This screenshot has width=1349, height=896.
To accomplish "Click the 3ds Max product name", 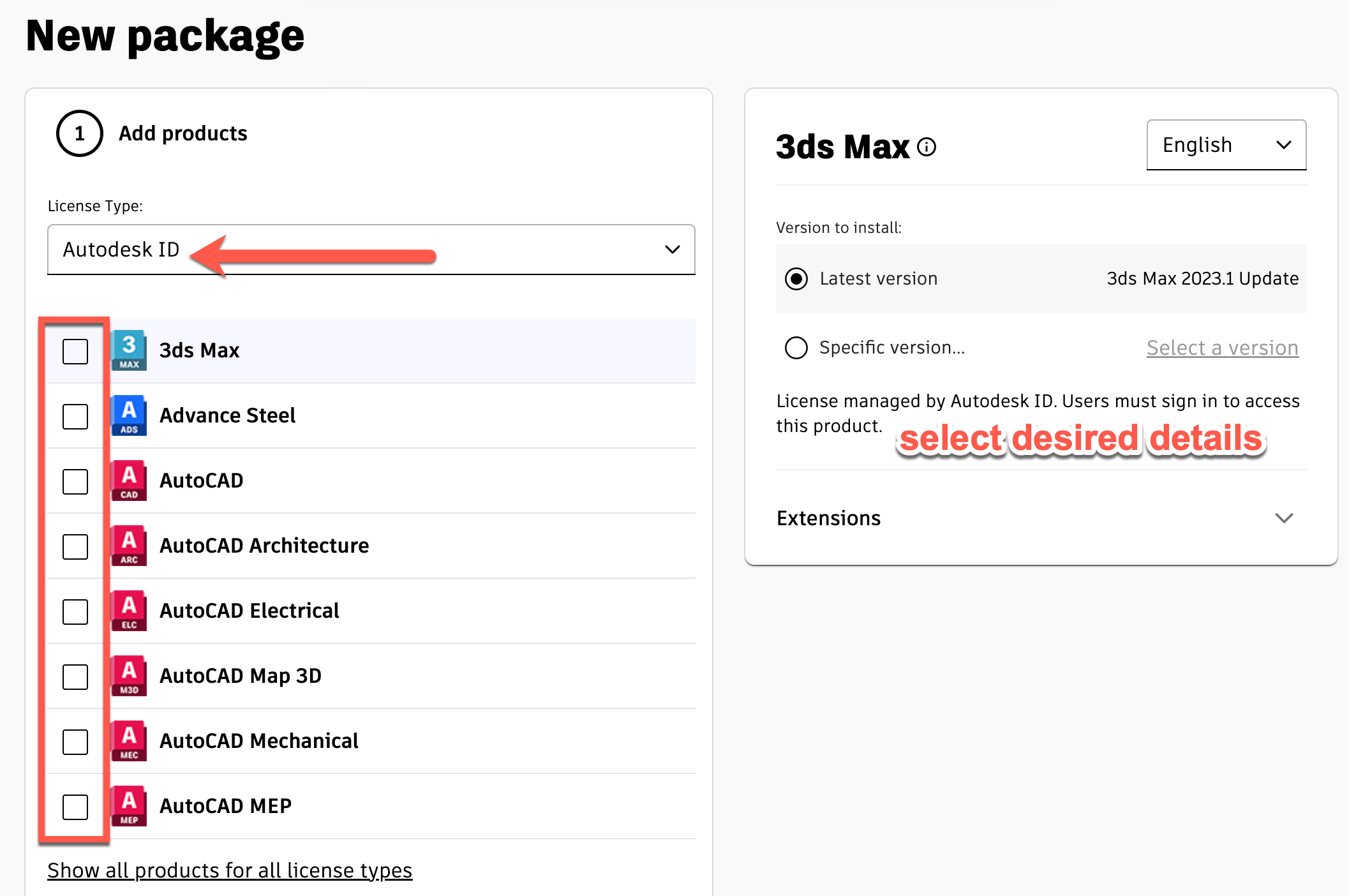I will click(200, 350).
